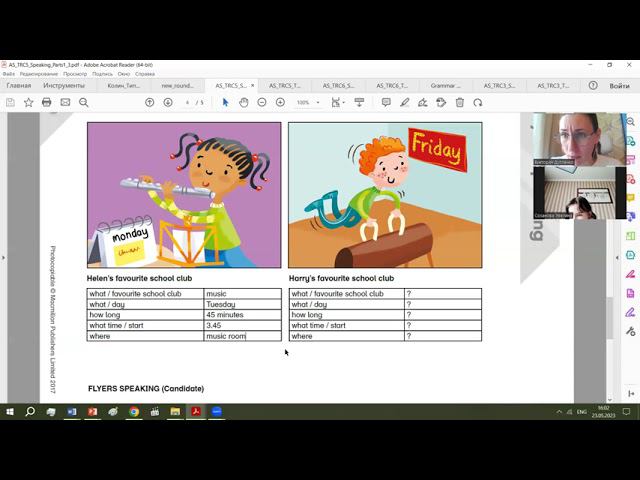Open the Файл menu

[9, 74]
